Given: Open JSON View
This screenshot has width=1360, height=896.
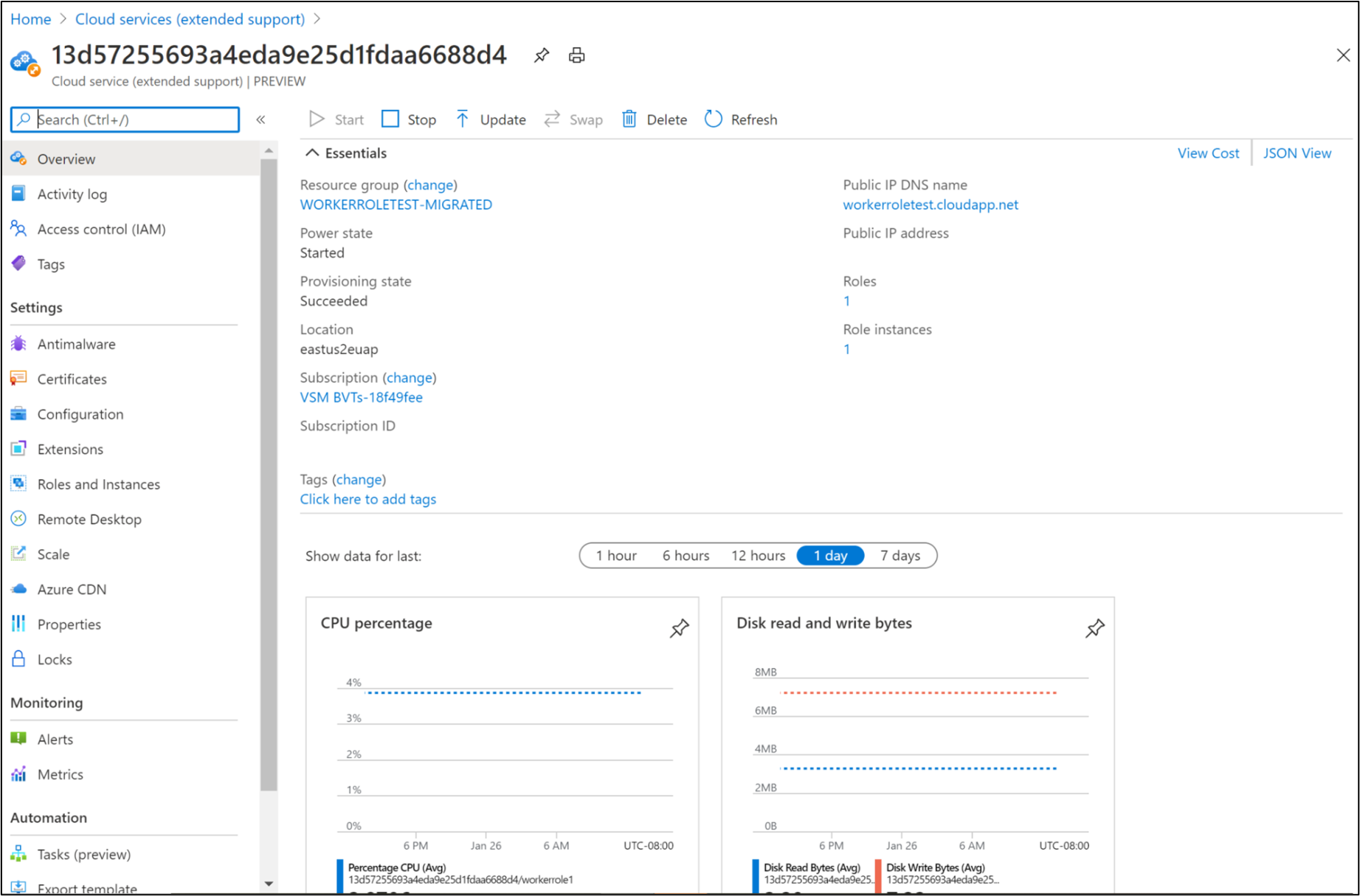Looking at the screenshot, I should pyautogui.click(x=1297, y=153).
